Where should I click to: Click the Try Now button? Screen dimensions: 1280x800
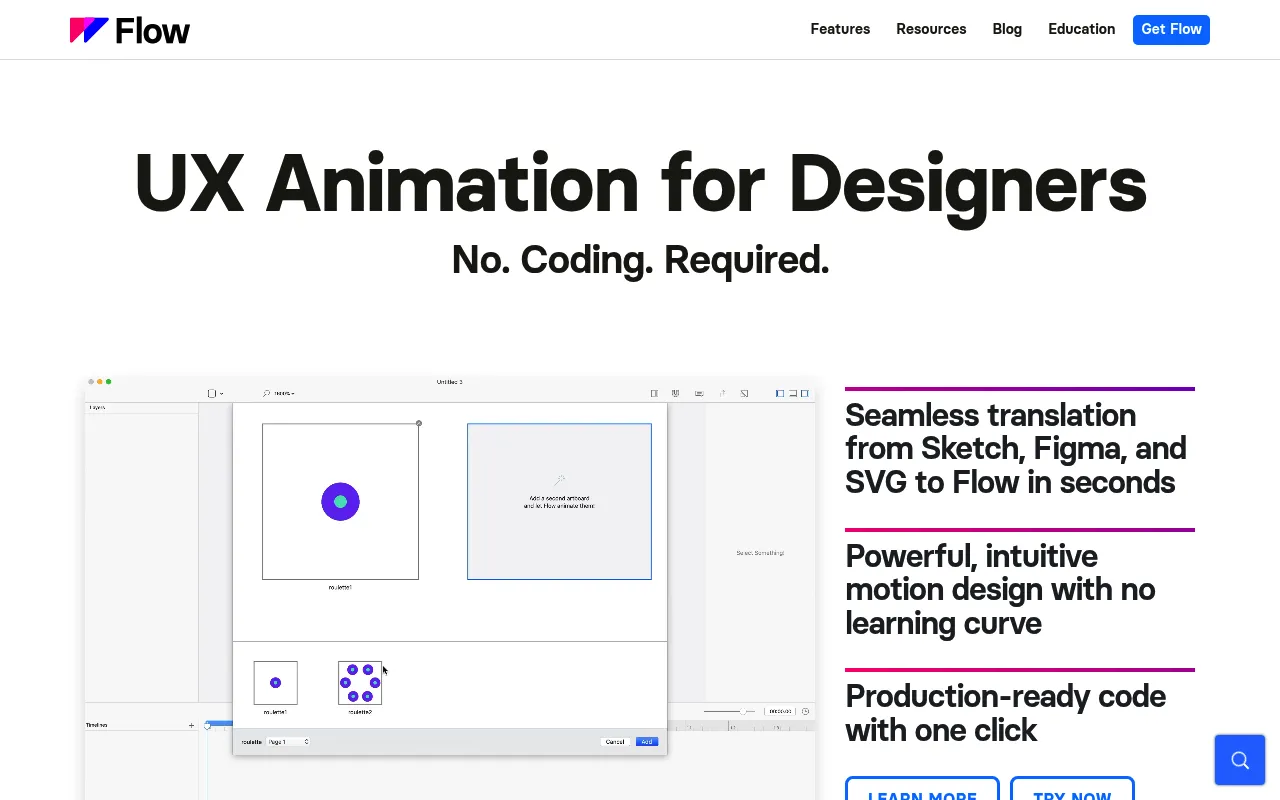1072,789
